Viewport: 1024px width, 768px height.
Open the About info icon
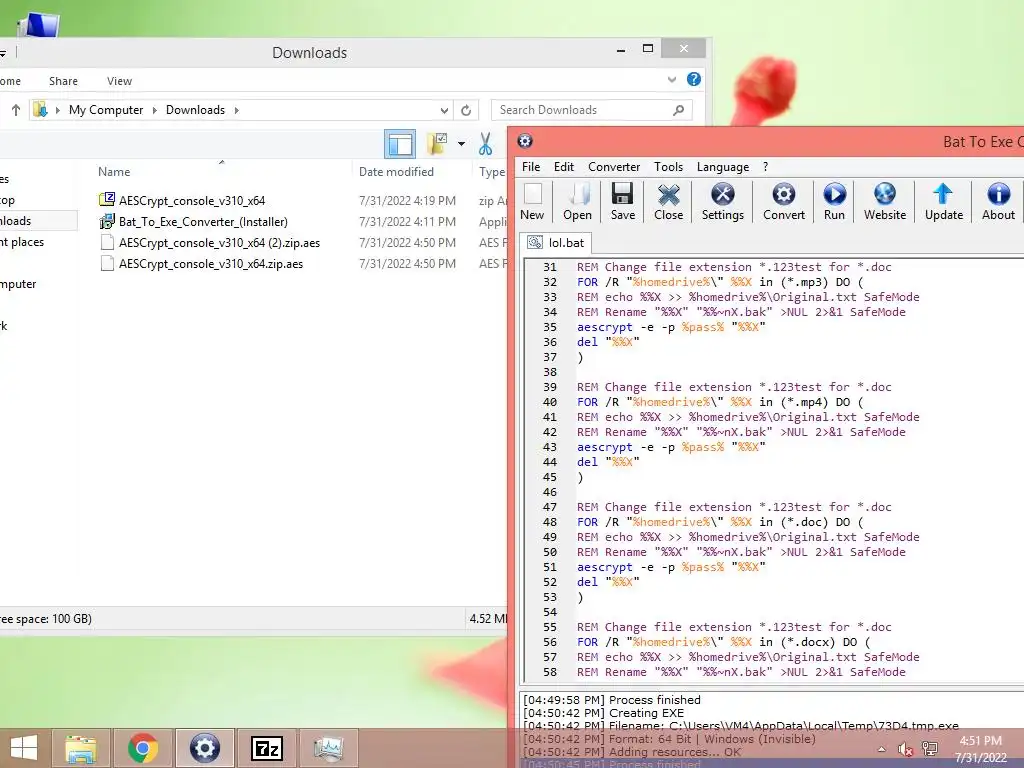[x=999, y=202]
